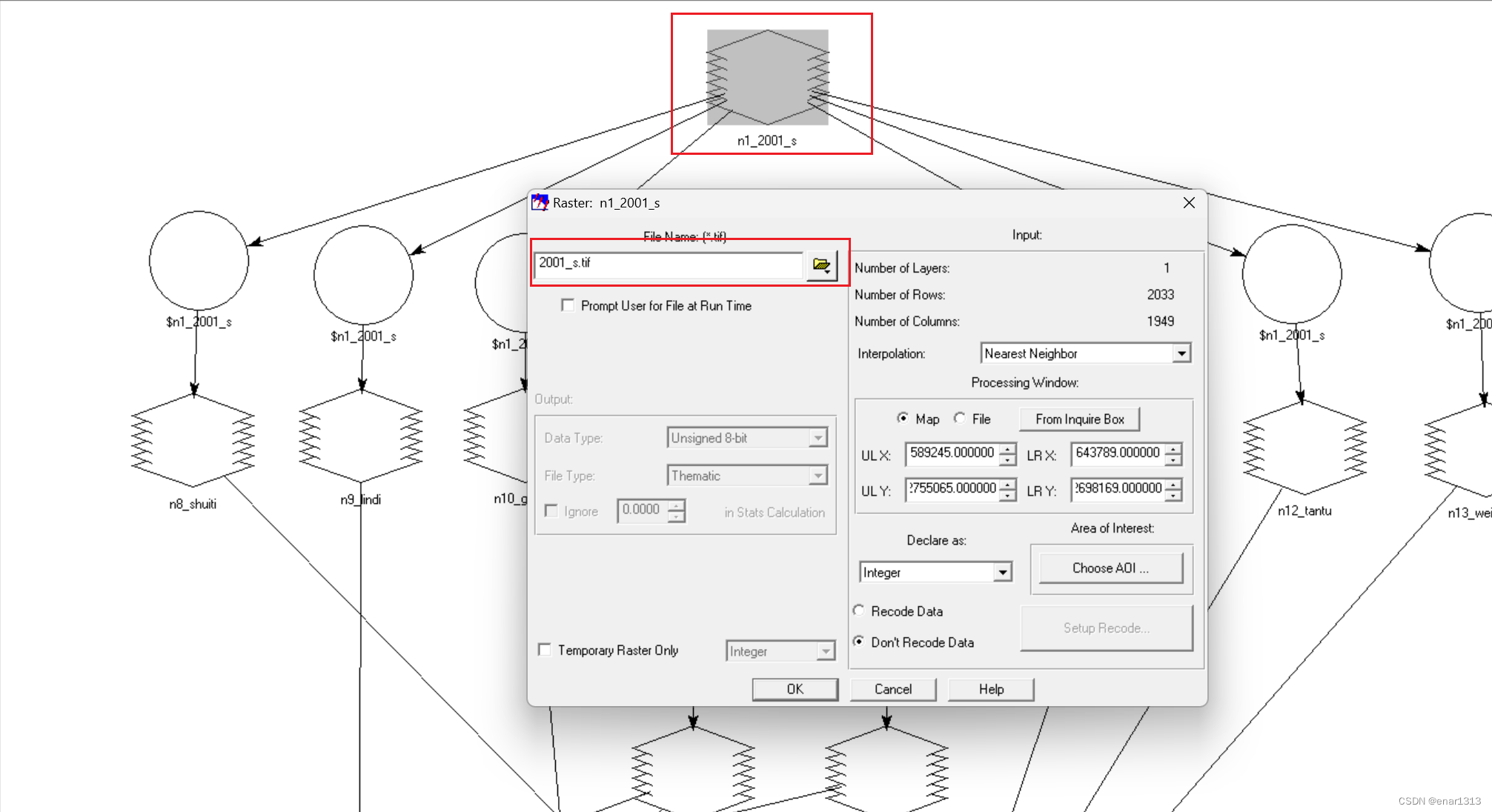This screenshot has height=812, width=1492.
Task: Open the file browser folder icon
Action: pos(823,265)
